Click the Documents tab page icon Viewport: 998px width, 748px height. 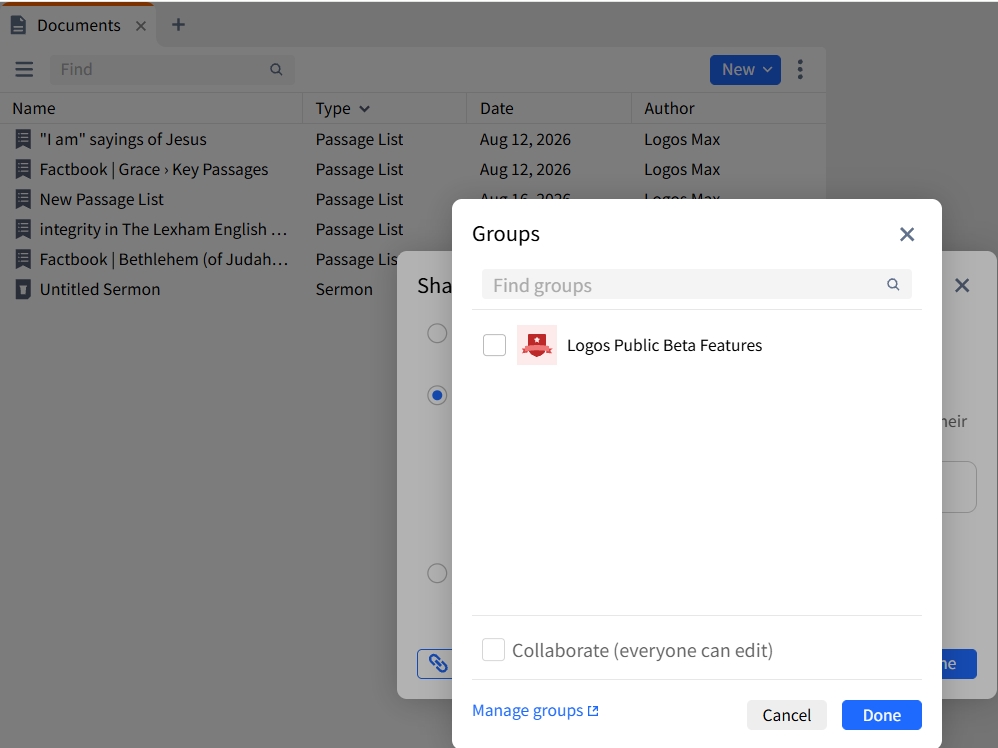point(18,25)
